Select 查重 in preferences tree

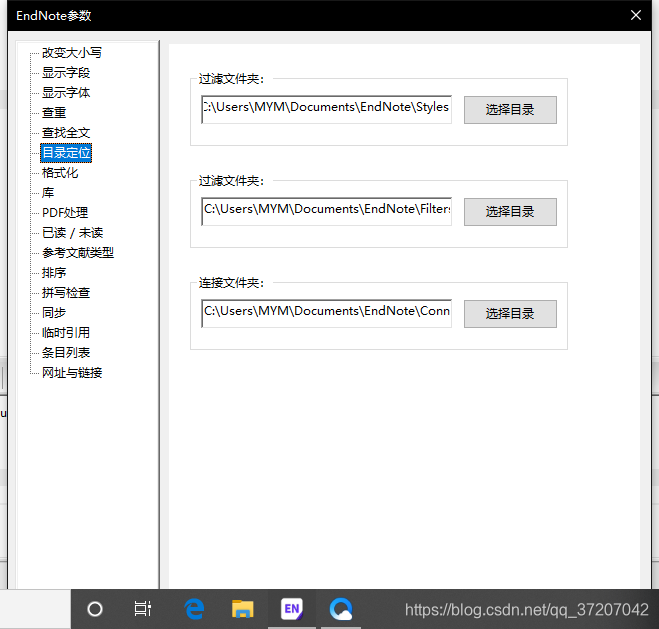54,113
